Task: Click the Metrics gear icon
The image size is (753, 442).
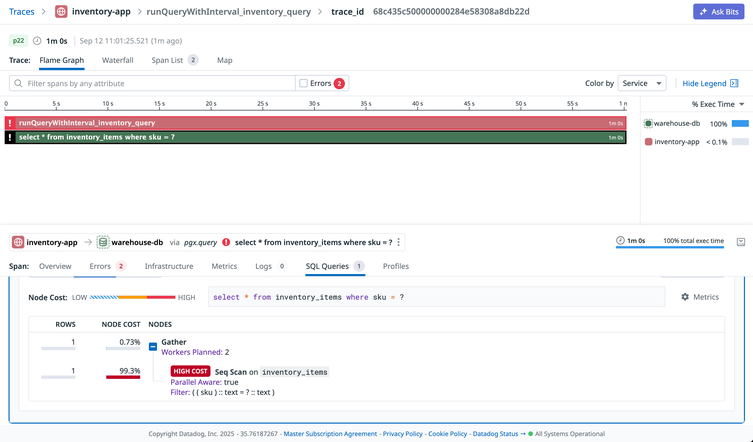Action: tap(685, 297)
